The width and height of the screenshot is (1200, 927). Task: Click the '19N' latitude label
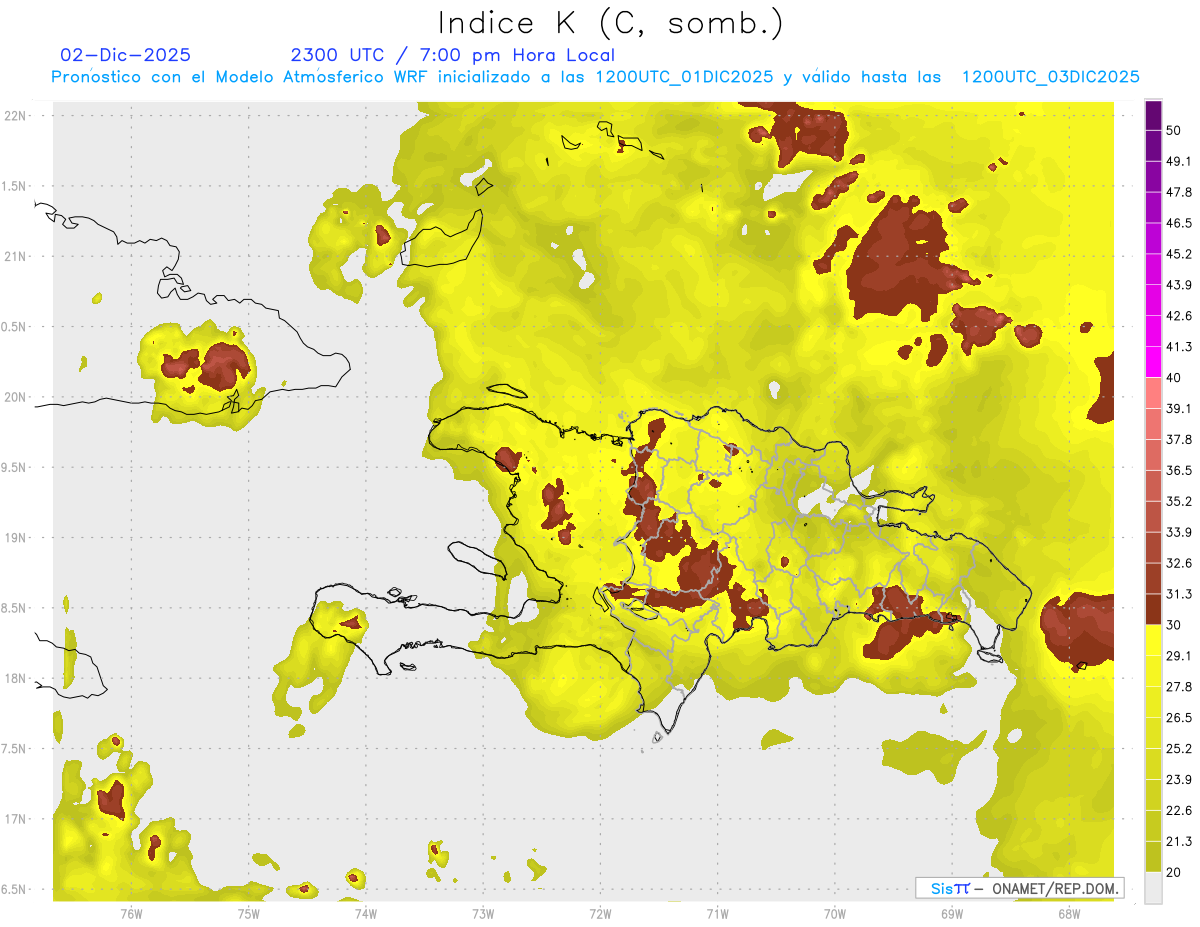click(15, 538)
